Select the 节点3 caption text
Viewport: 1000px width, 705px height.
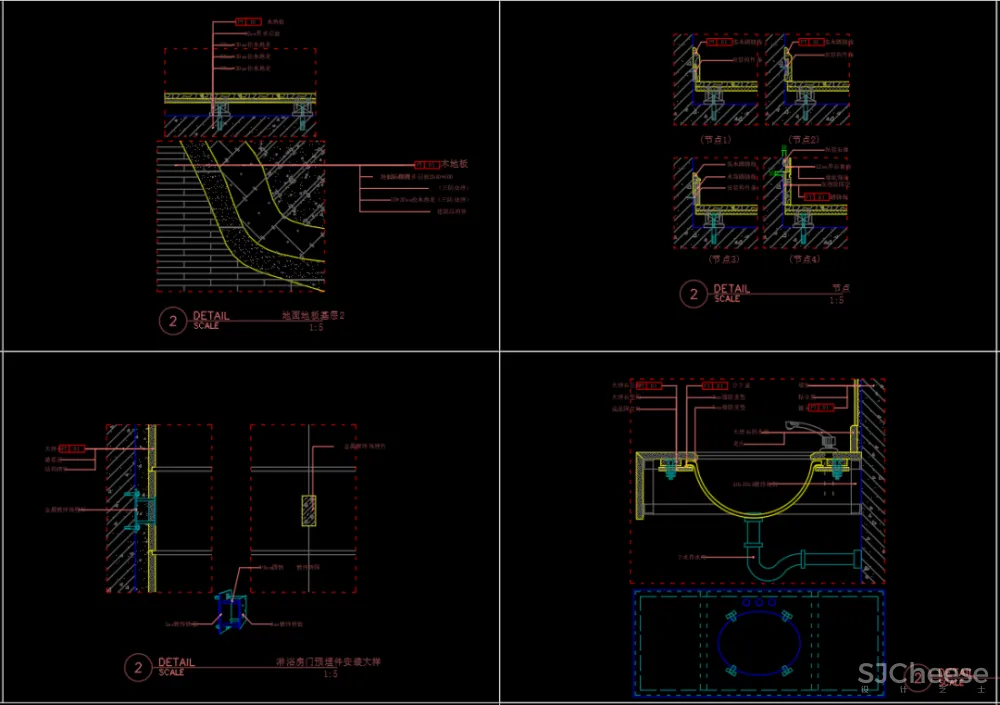(x=722, y=259)
